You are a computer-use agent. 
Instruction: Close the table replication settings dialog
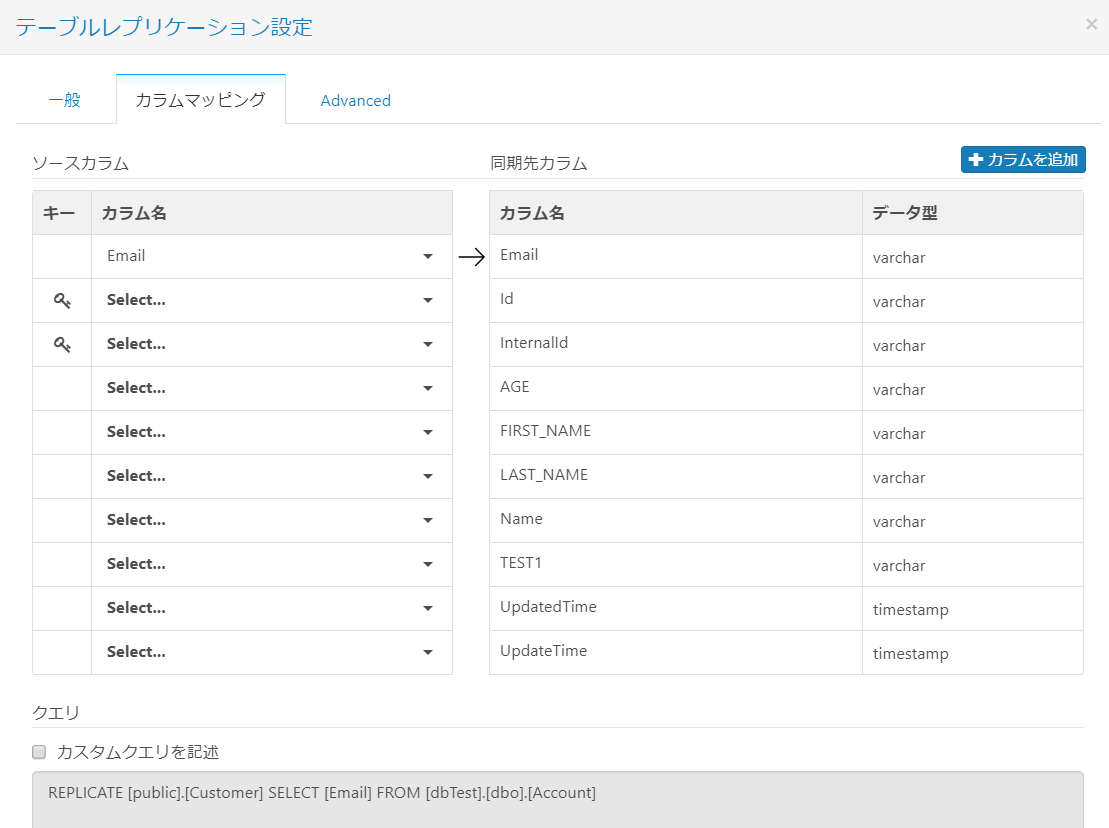click(x=1091, y=25)
